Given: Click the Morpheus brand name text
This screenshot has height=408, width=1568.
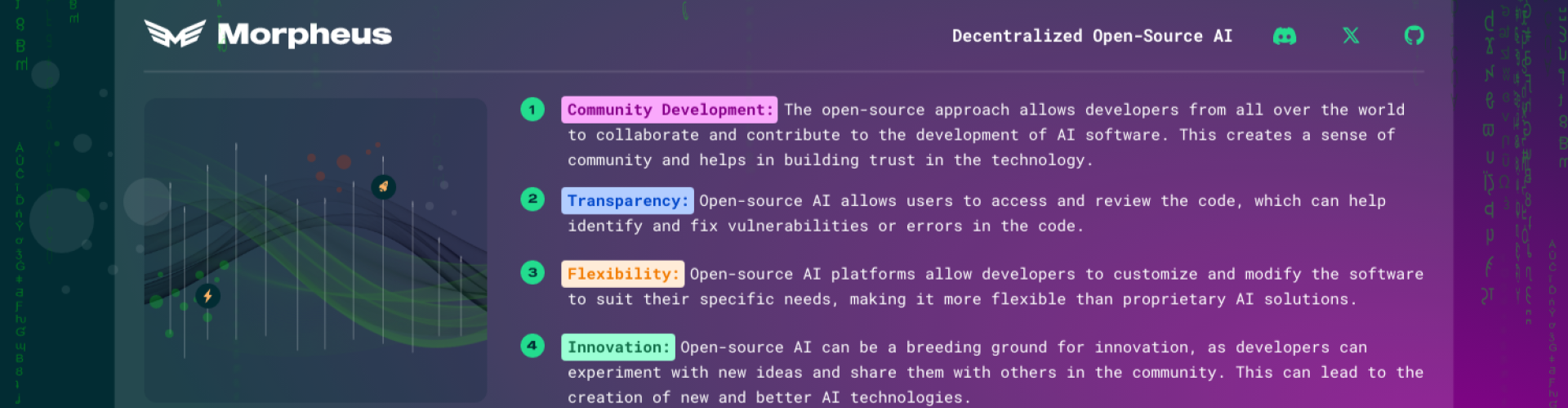Looking at the screenshot, I should pos(305,34).
